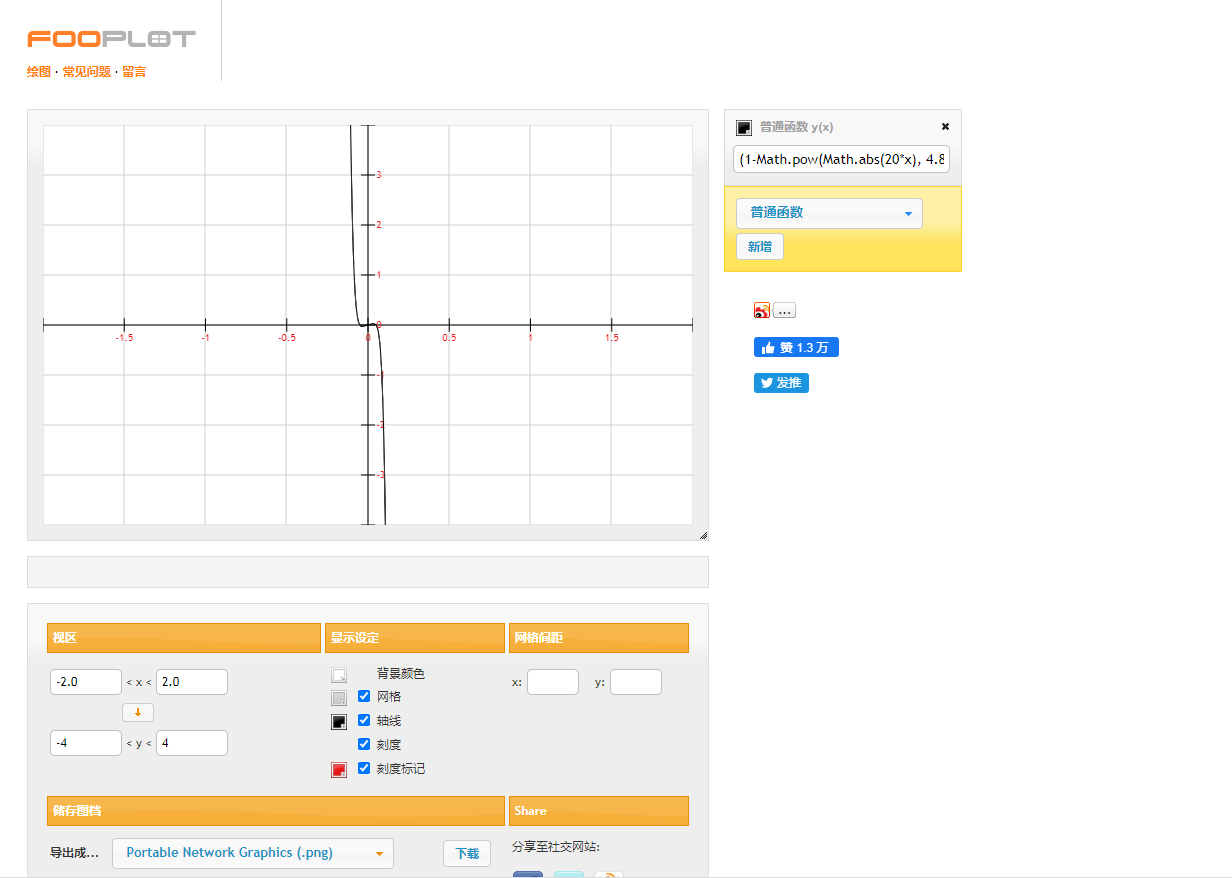
Task: Toggle the 刻度标记 tick labels checkbox
Action: (x=364, y=768)
